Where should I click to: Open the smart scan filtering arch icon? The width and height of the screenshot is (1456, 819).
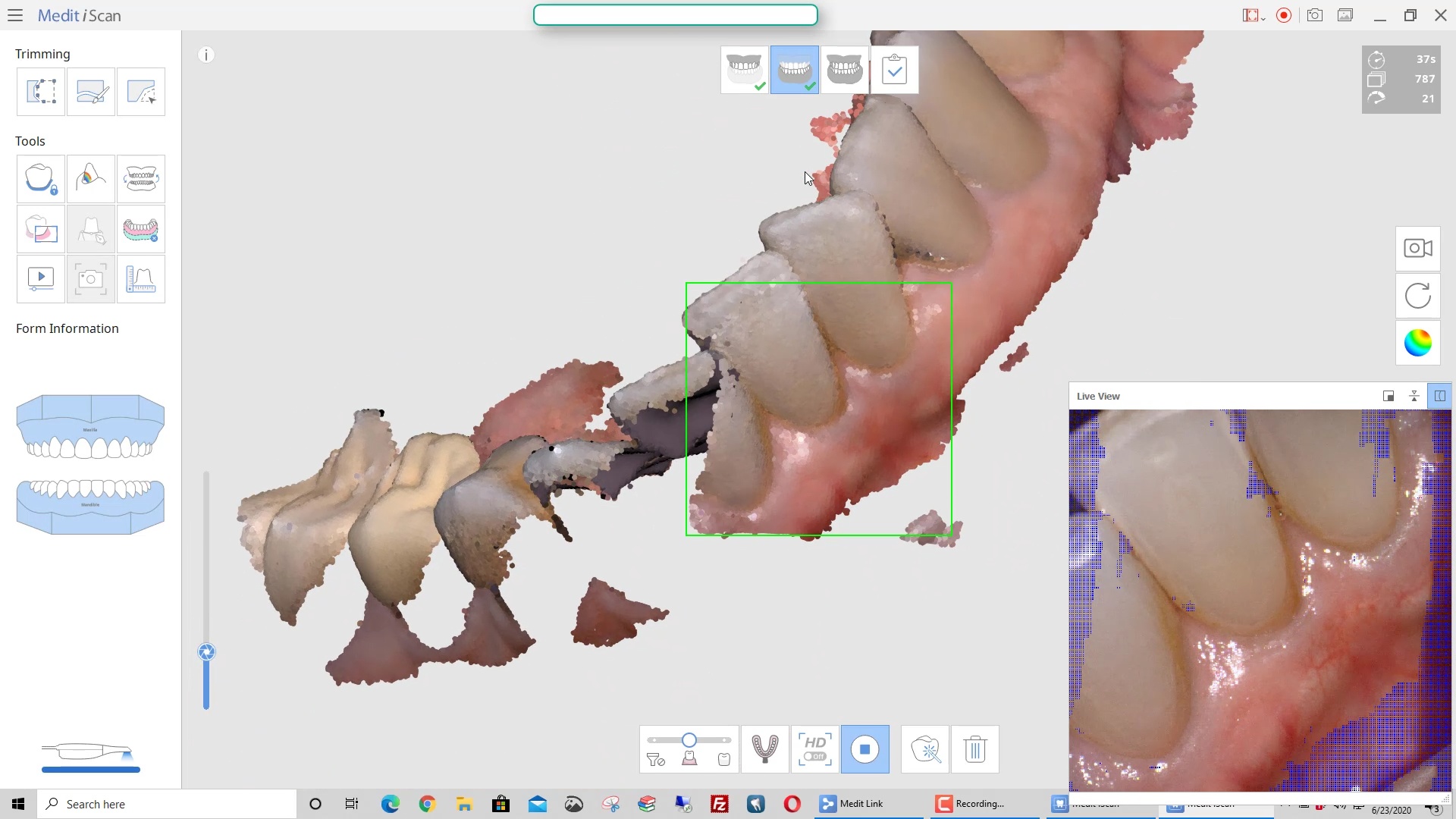(764, 749)
